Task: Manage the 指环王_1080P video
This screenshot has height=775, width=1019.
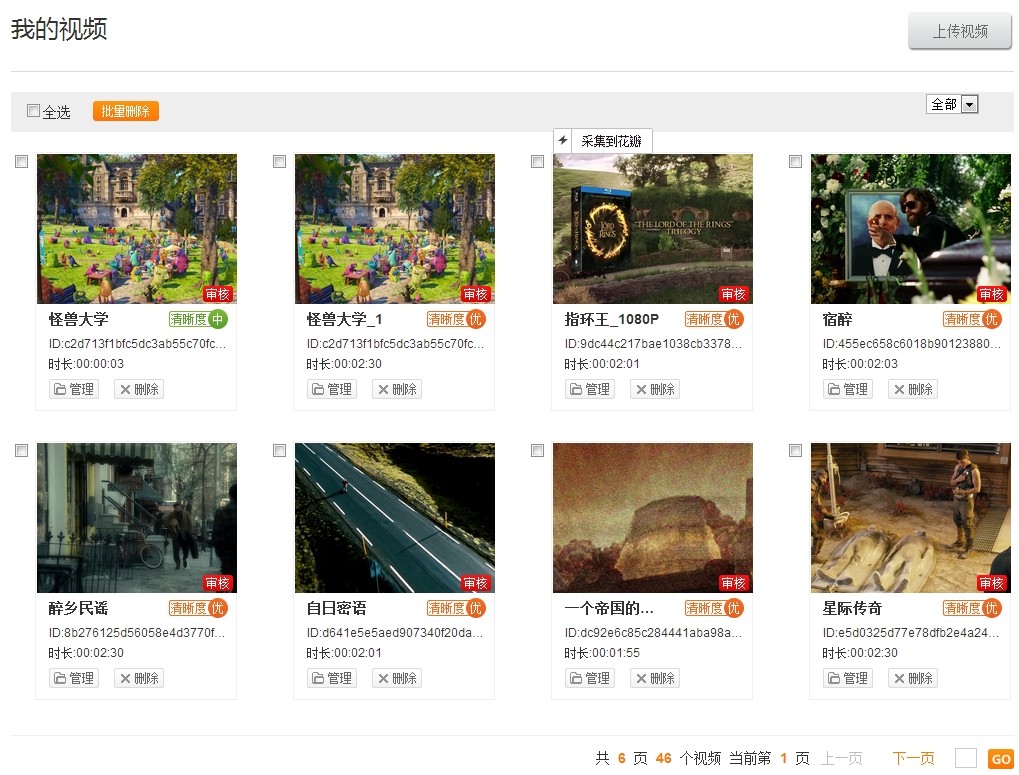Action: coord(590,389)
